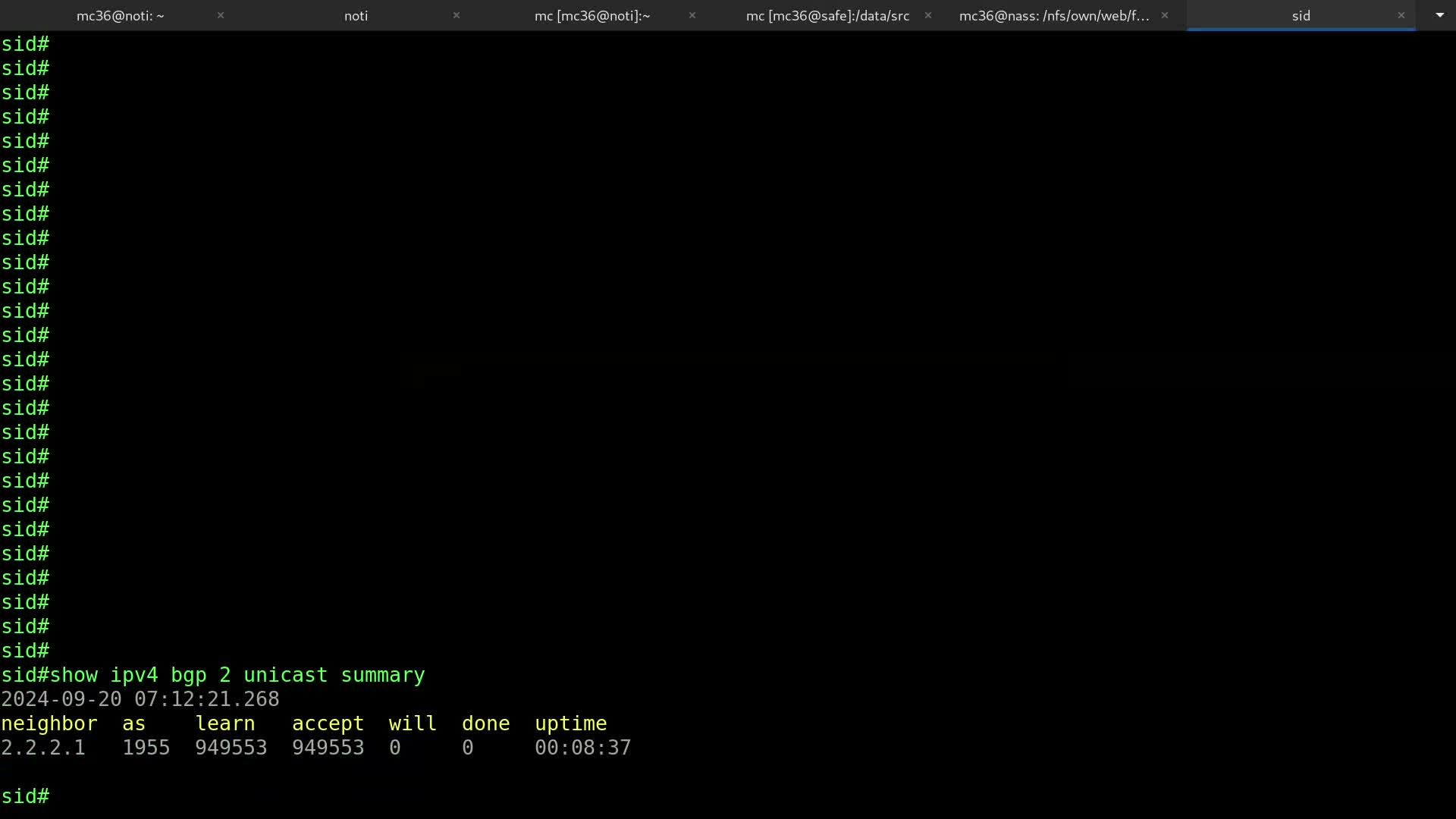Select the sid tab
The height and width of the screenshot is (819, 1456).
click(x=1301, y=15)
